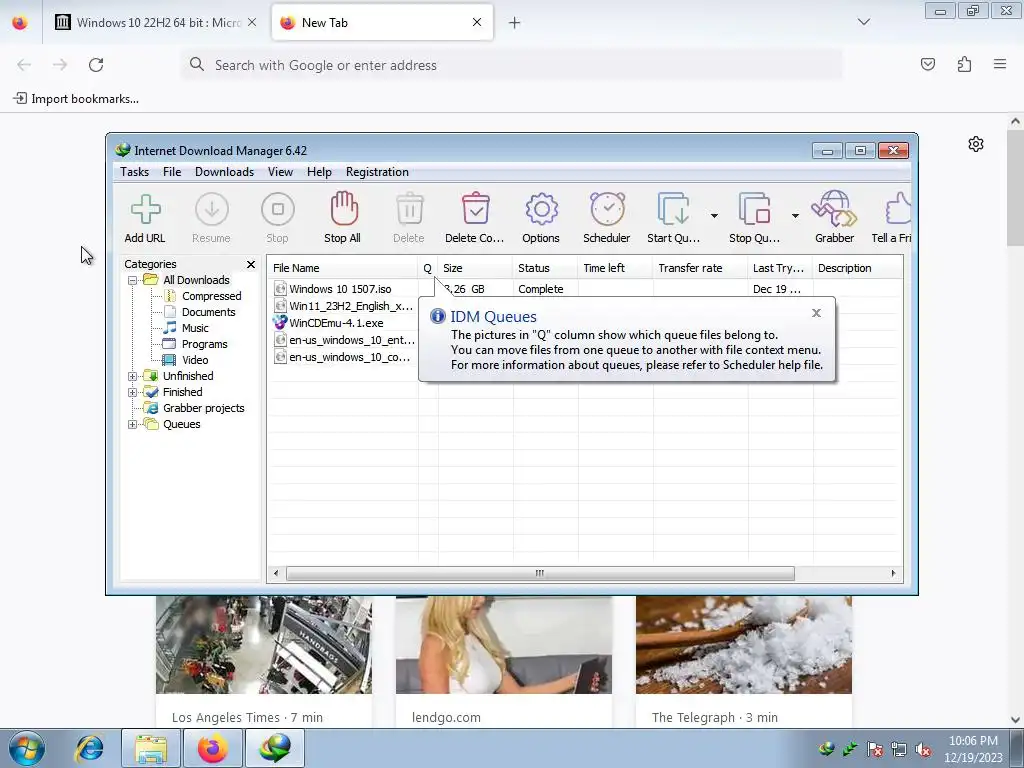
Task: Open the View menu in IDM
Action: [280, 172]
